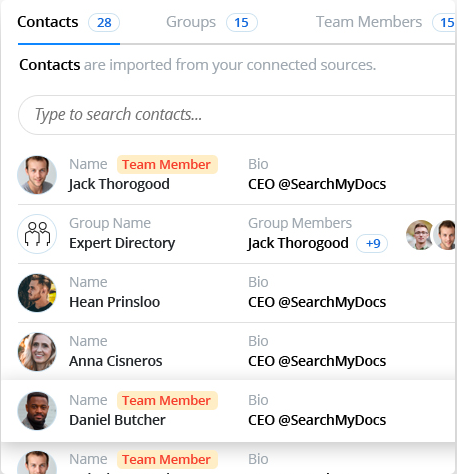The height and width of the screenshot is (474, 457).
Task: Select Anna Cisneros's profile picture
Action: tap(37, 352)
